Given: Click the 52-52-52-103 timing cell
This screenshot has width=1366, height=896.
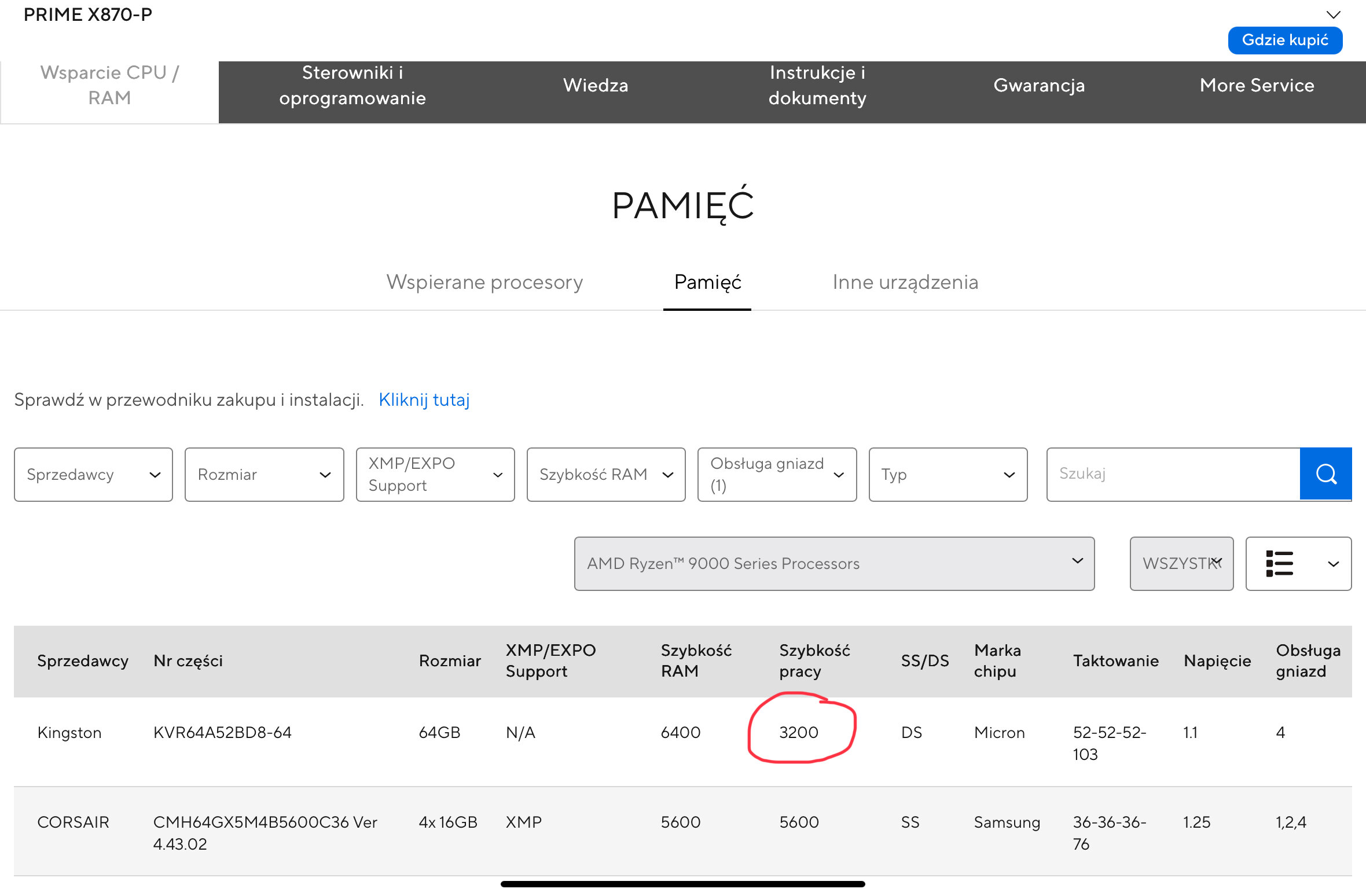Looking at the screenshot, I should 1110,743.
